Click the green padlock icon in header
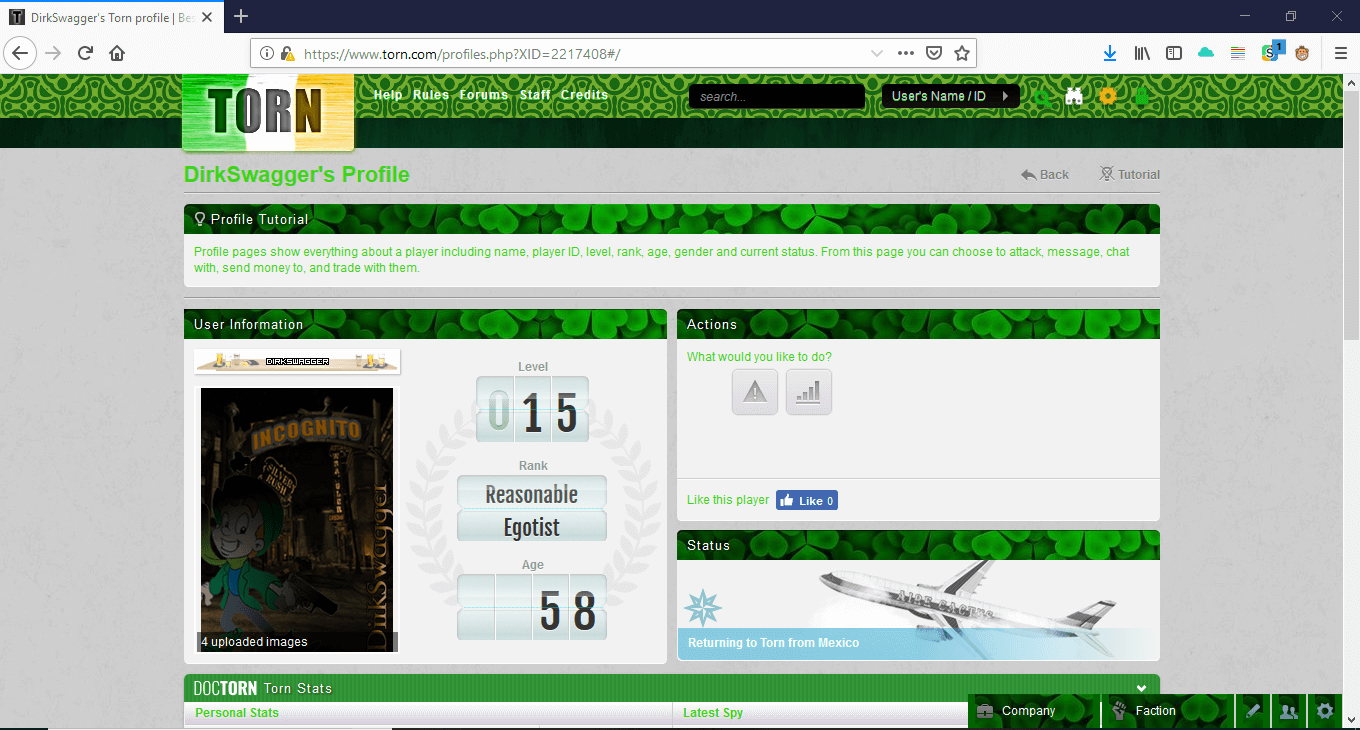 (x=1141, y=96)
